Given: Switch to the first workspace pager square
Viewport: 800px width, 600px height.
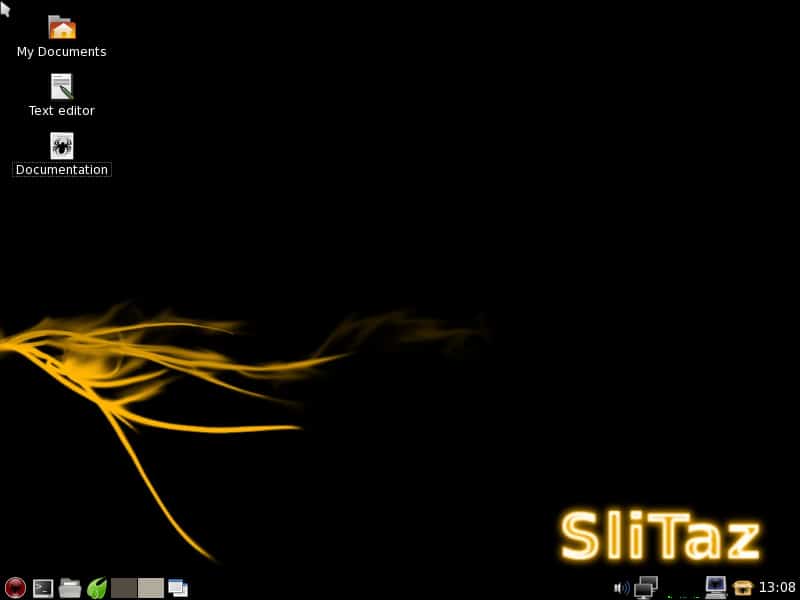Looking at the screenshot, I should [124, 586].
